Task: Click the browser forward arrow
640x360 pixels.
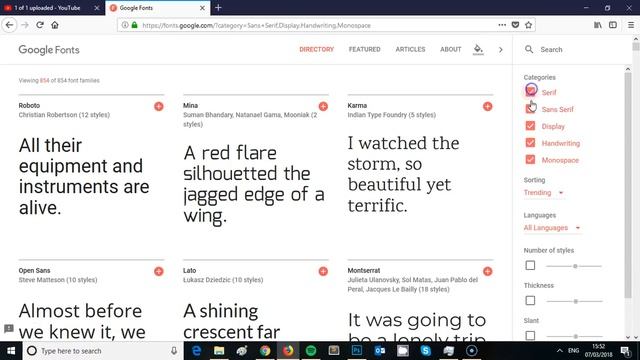Action: click(x=25, y=25)
